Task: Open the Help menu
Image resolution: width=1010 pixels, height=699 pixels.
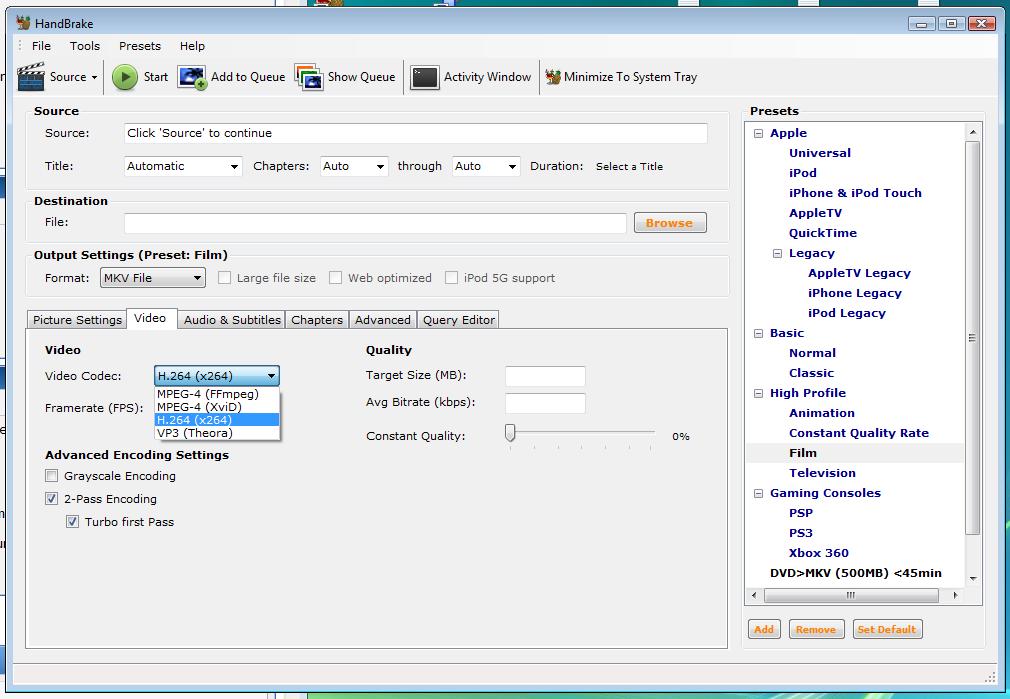Action: pos(192,46)
